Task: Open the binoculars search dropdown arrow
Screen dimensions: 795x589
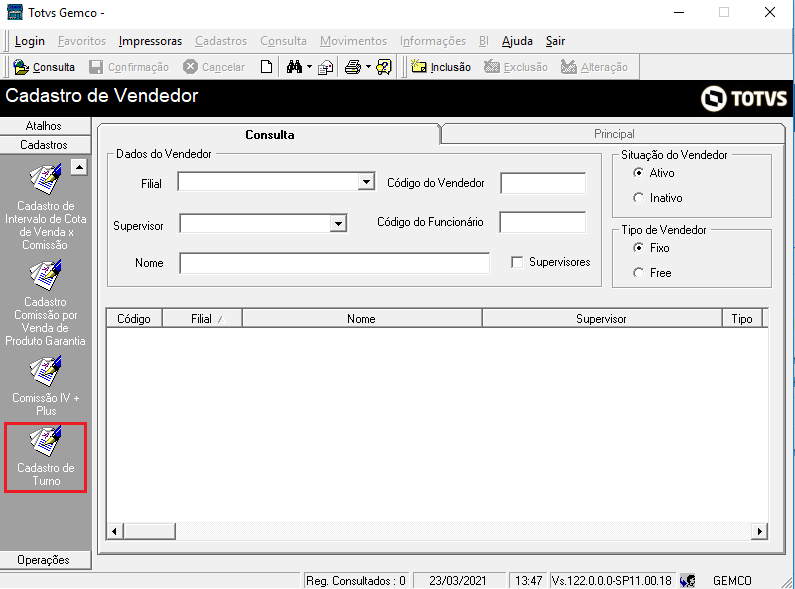Action: click(310, 67)
